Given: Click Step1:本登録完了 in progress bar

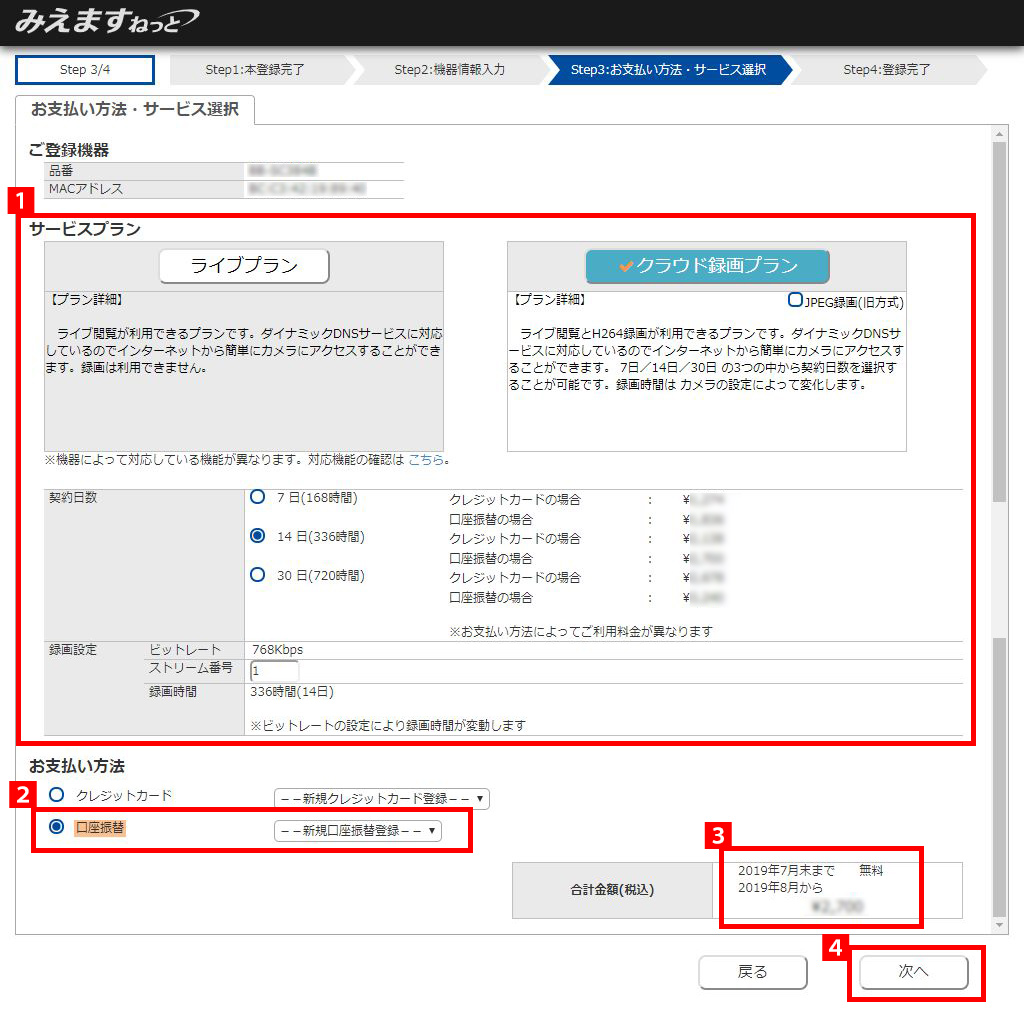Looking at the screenshot, I should [x=255, y=70].
